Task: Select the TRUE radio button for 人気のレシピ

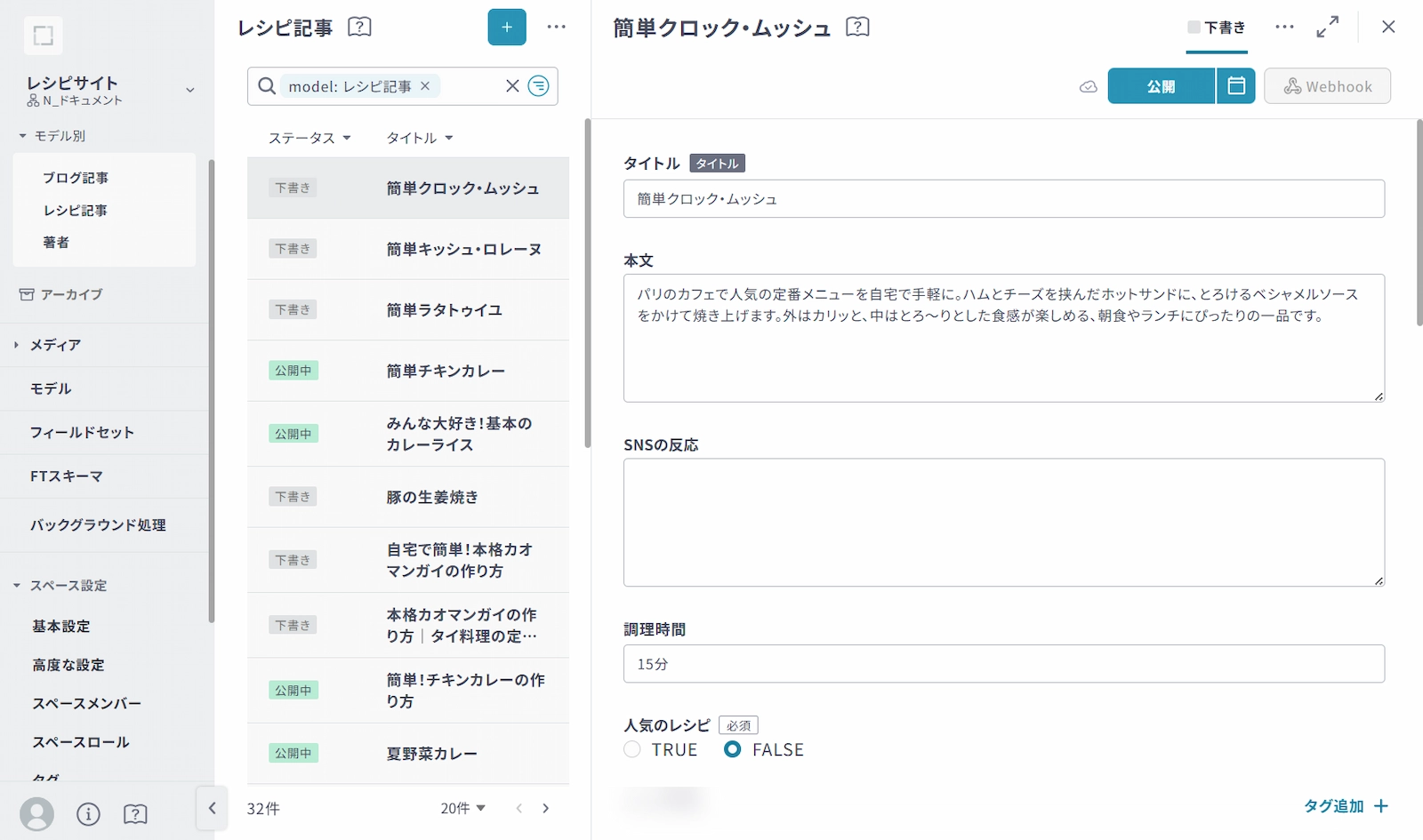Action: 632,749
